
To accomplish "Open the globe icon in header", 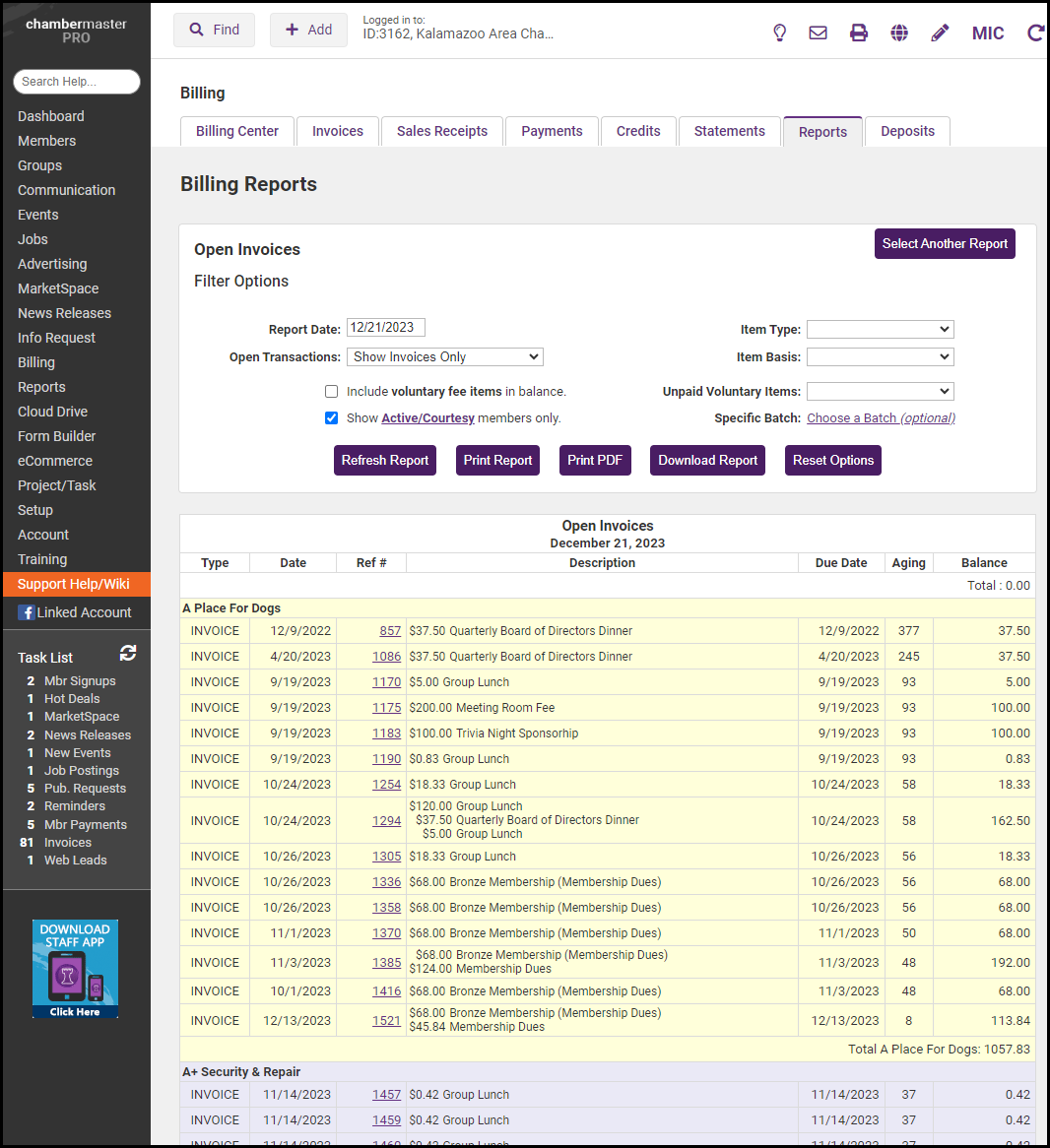I will [x=899, y=32].
